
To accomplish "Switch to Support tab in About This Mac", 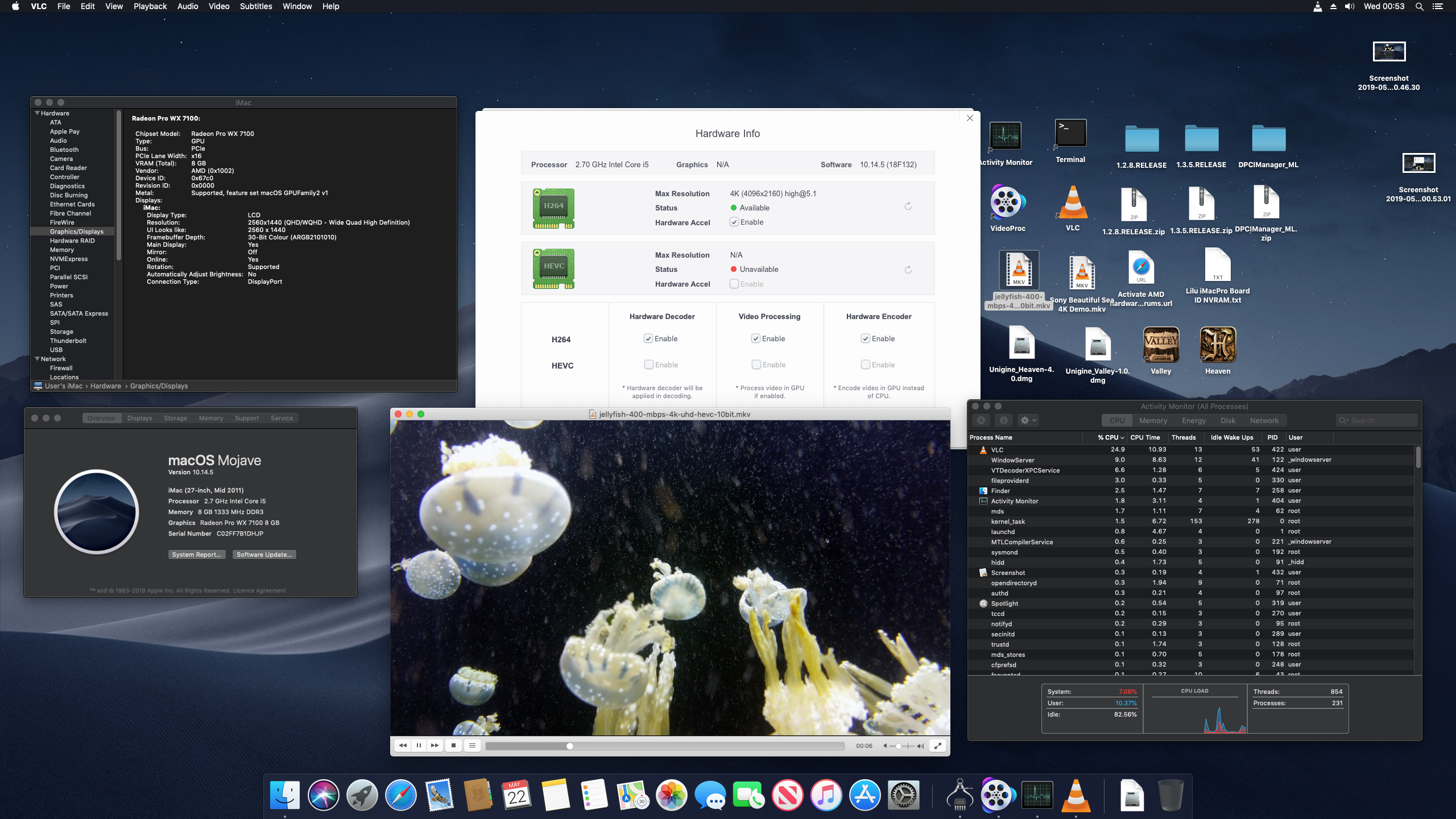I will point(247,418).
